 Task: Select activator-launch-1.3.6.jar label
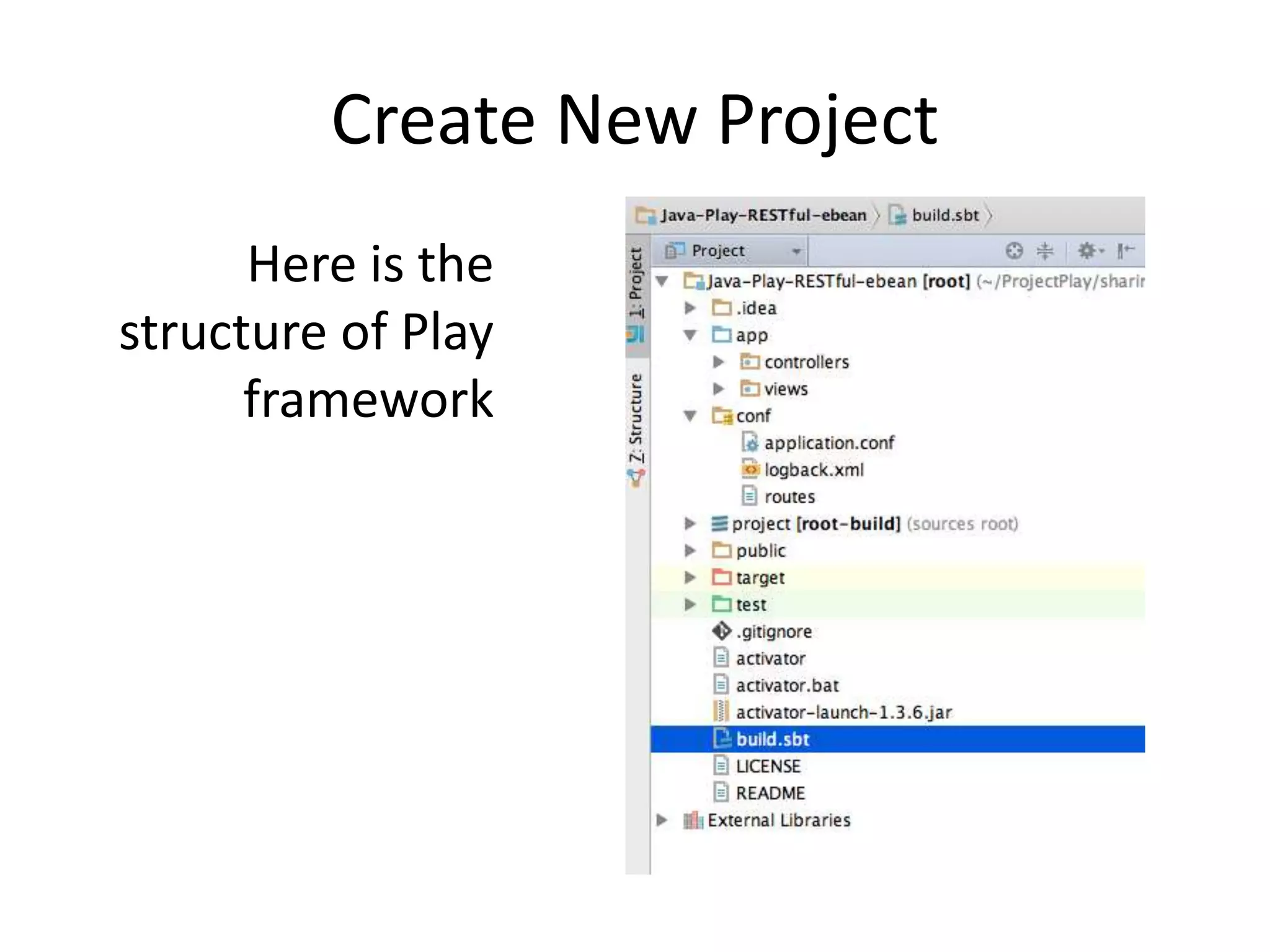coord(844,713)
